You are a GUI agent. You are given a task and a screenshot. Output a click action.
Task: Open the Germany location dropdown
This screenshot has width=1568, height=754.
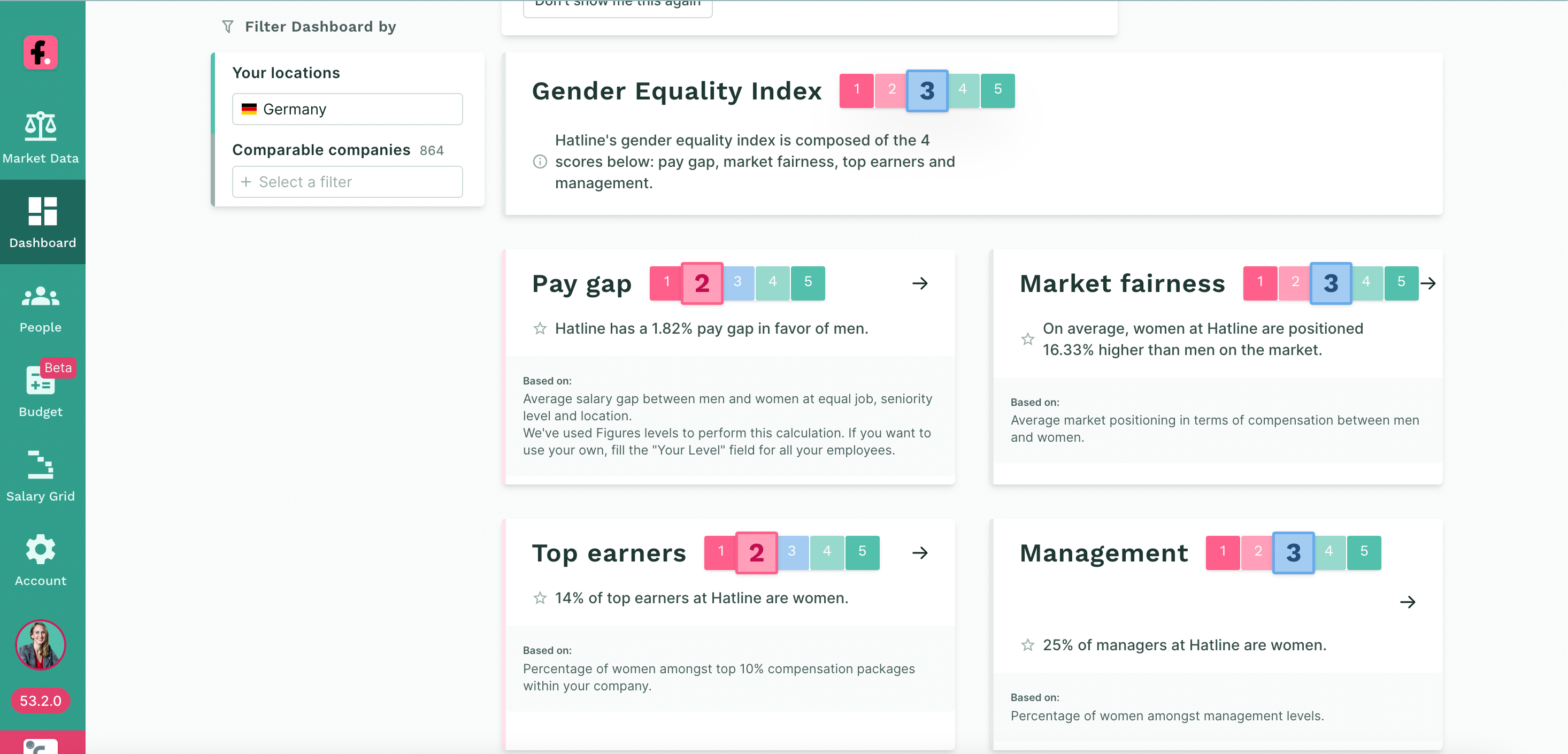click(347, 109)
